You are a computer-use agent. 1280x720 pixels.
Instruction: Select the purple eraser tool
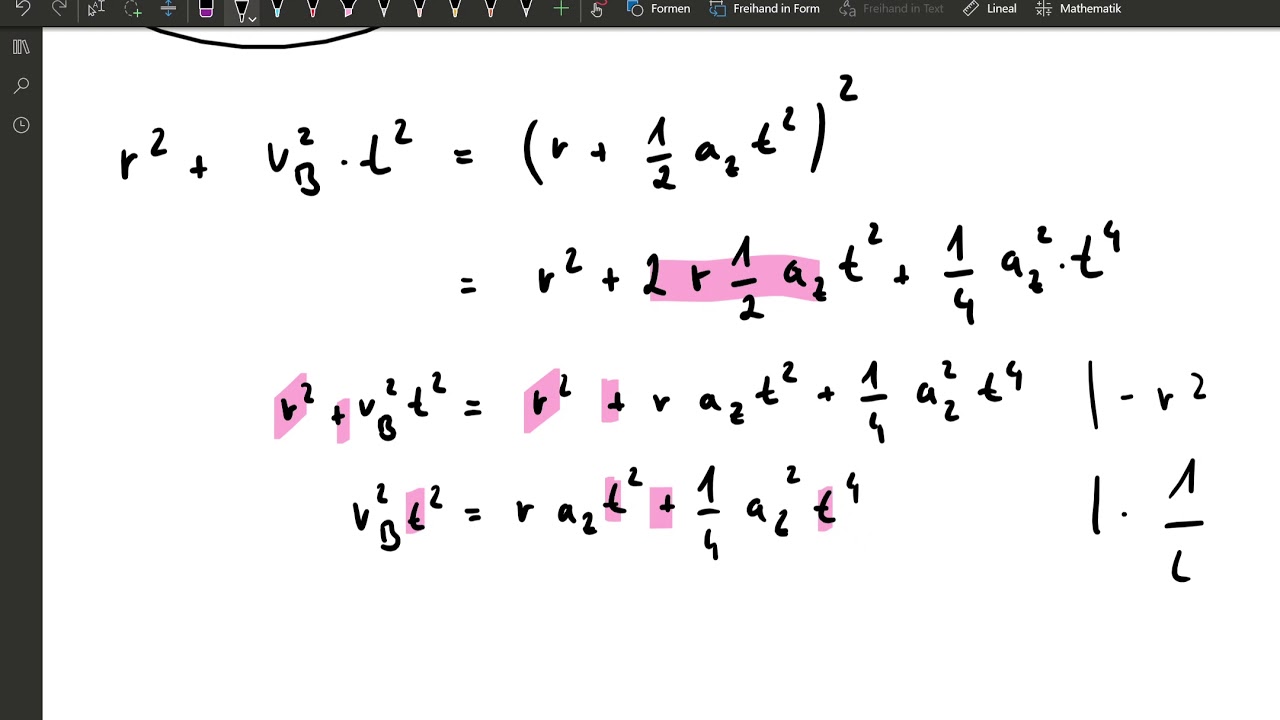tap(206, 8)
